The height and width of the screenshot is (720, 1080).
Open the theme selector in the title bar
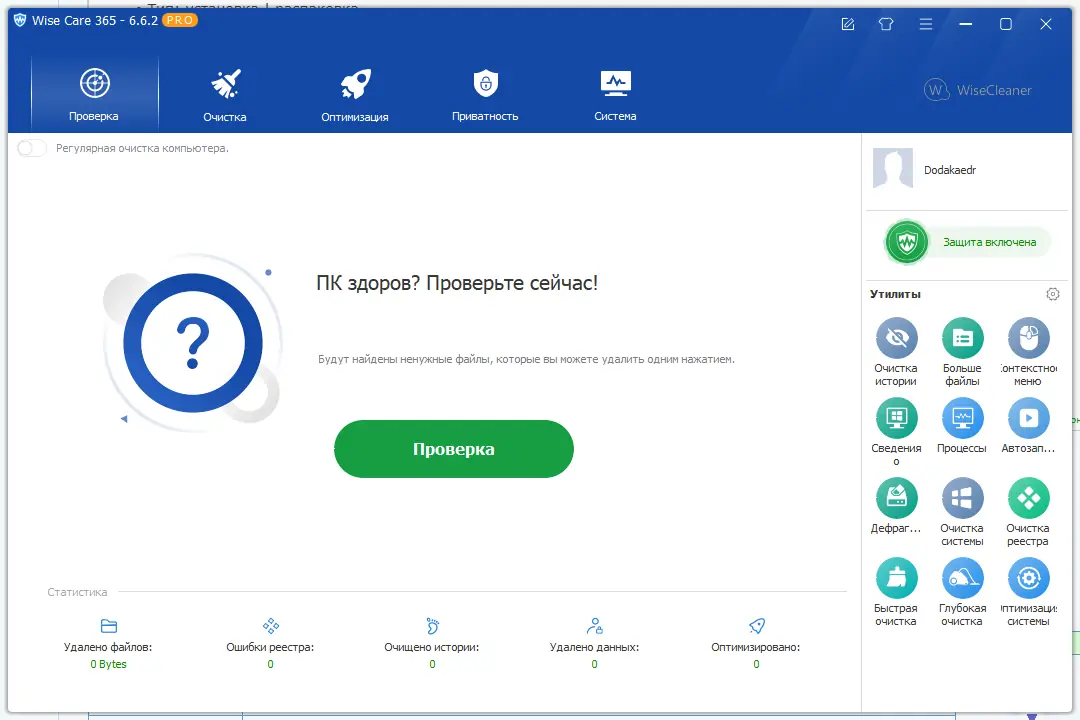coord(886,23)
